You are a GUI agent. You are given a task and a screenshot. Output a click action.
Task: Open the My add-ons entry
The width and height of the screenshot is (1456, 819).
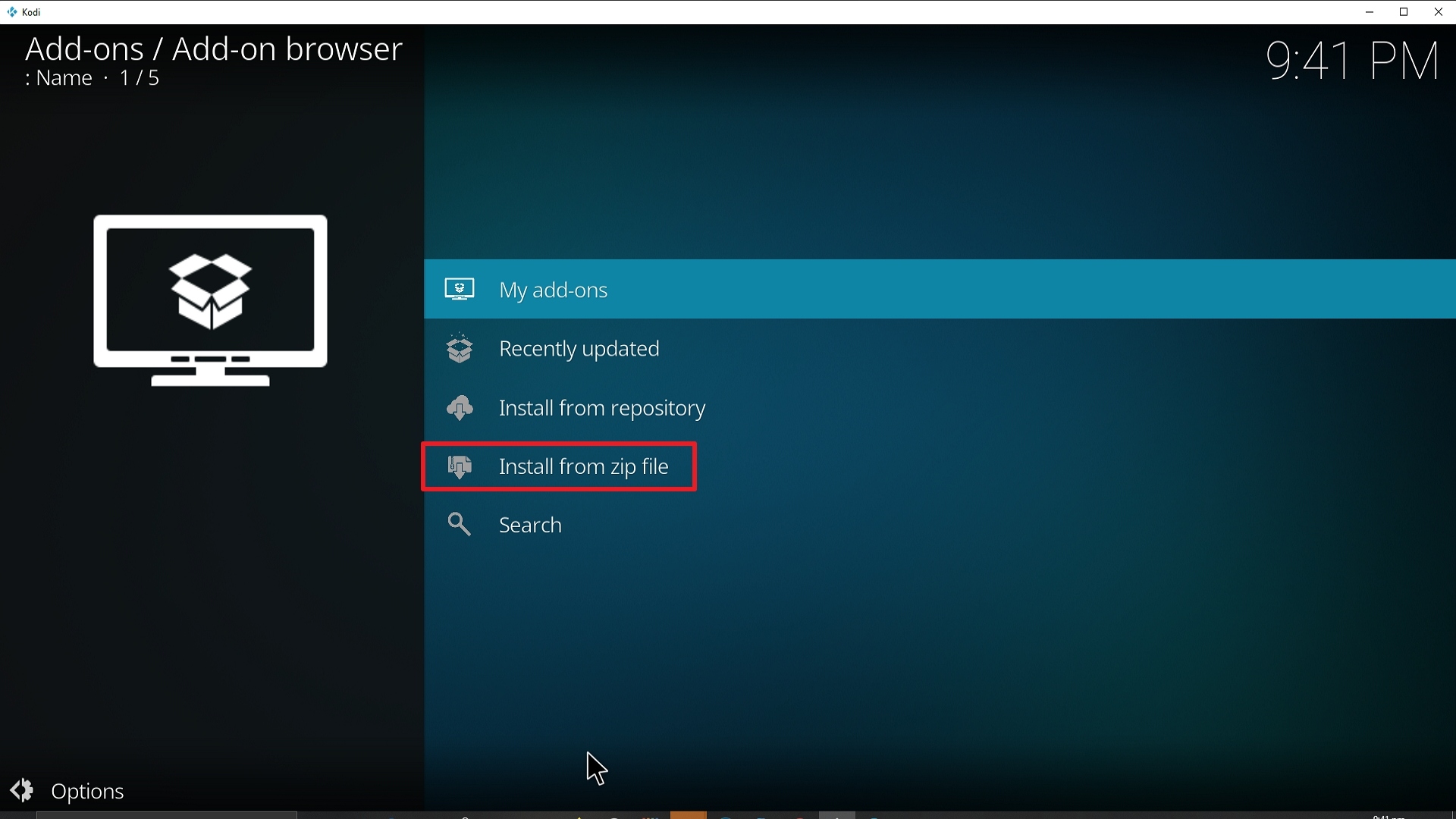tap(940, 289)
